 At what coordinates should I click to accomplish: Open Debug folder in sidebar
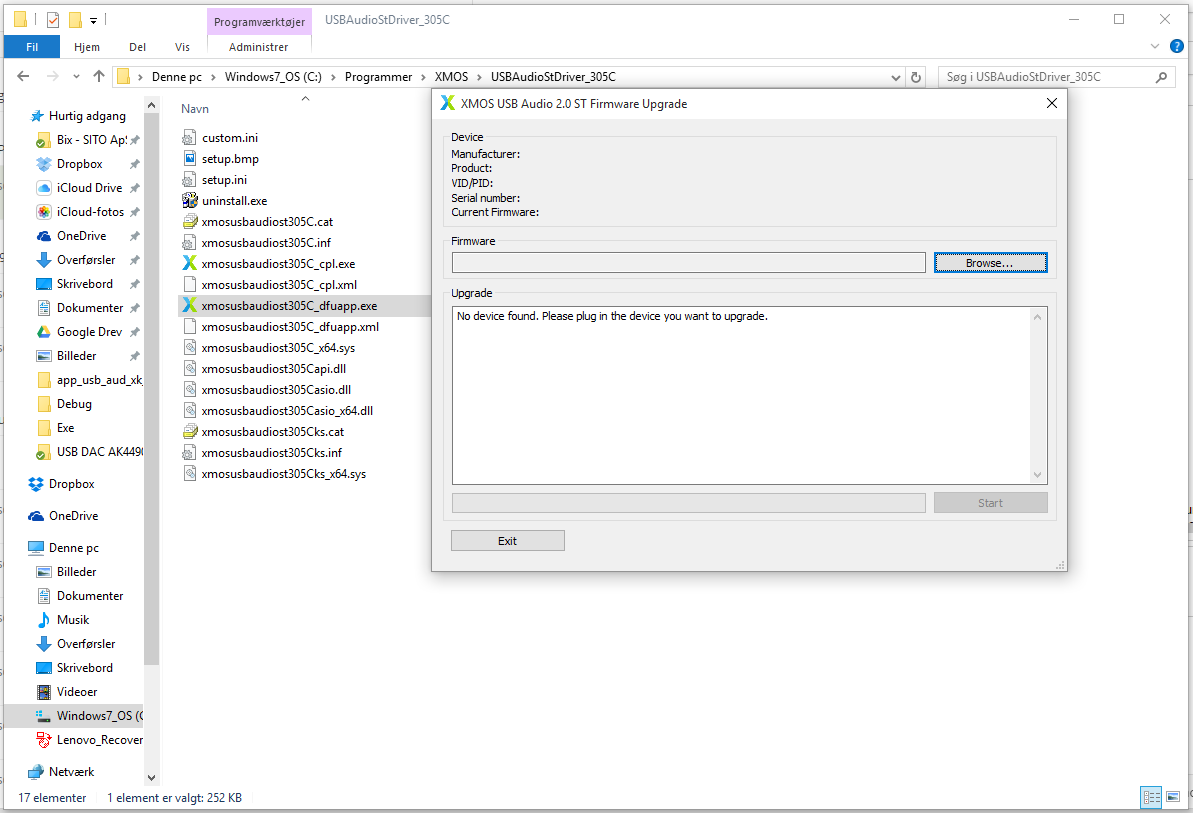click(x=74, y=404)
